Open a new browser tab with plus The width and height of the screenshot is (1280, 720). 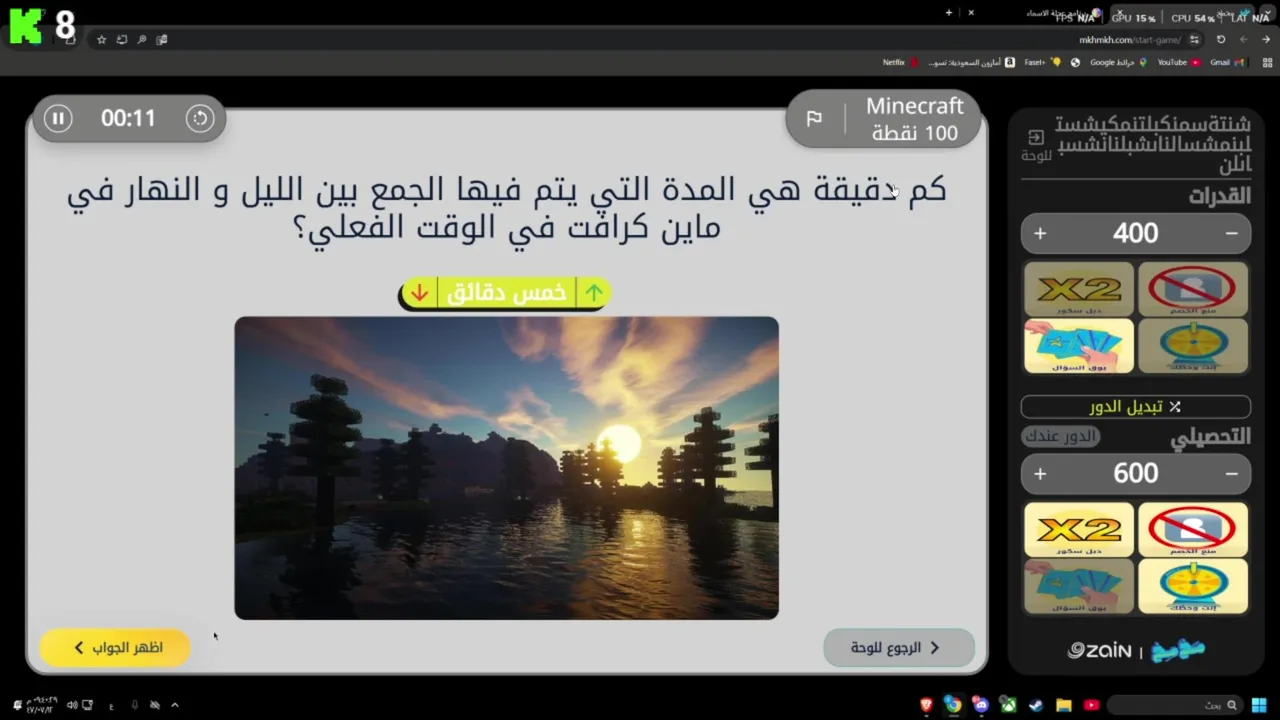(x=948, y=13)
